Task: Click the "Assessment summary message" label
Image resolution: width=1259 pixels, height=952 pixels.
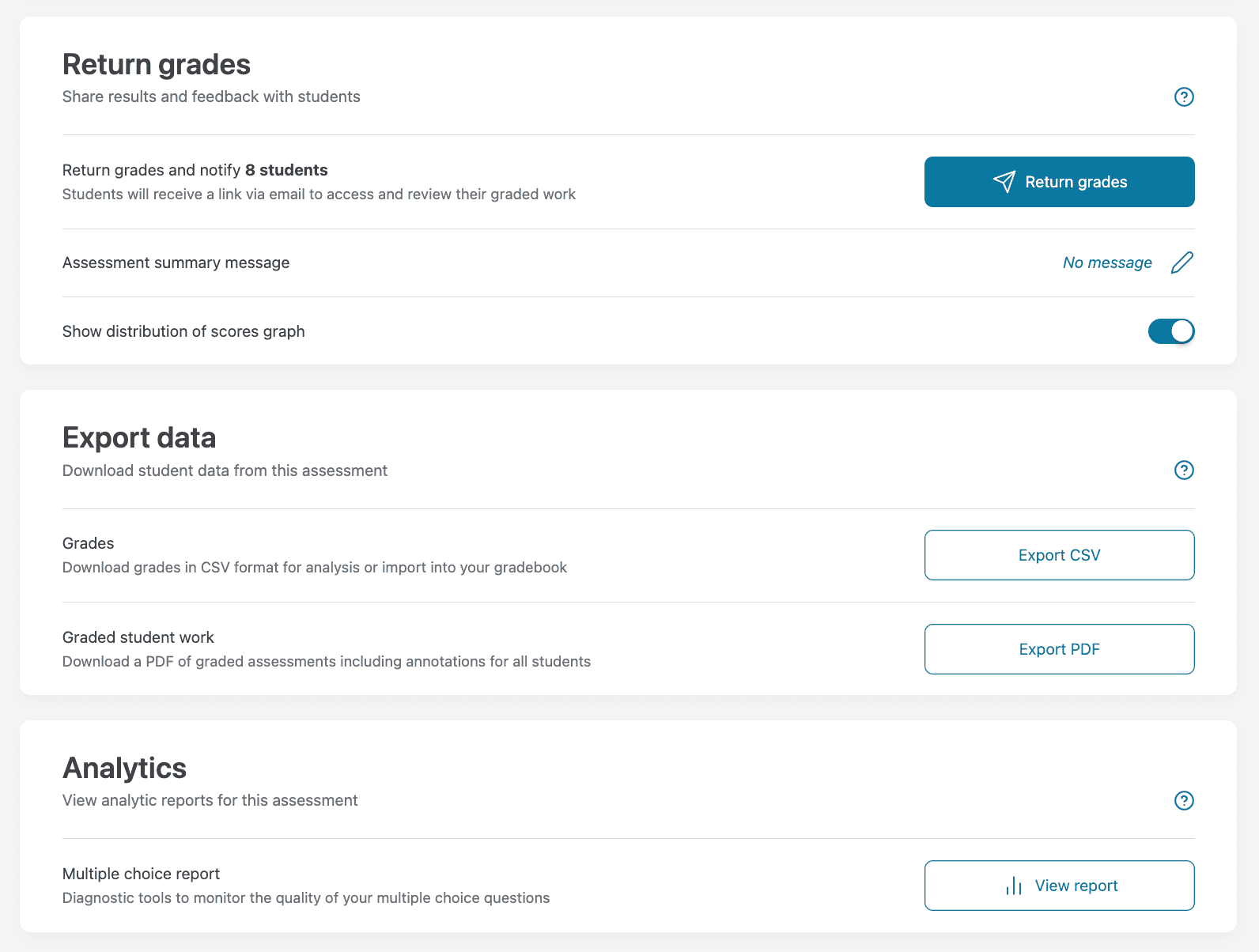Action: point(176,263)
